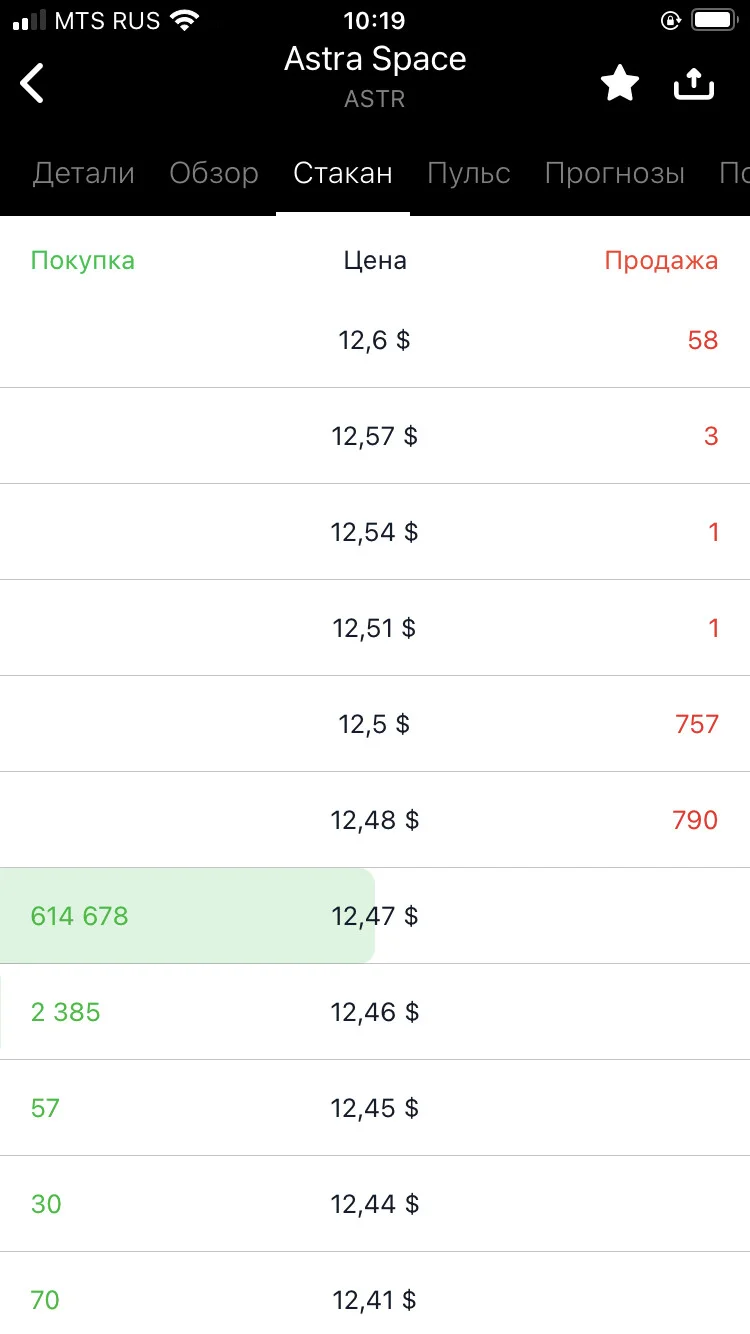
Task: Open the Обзор tab
Action: [x=214, y=173]
